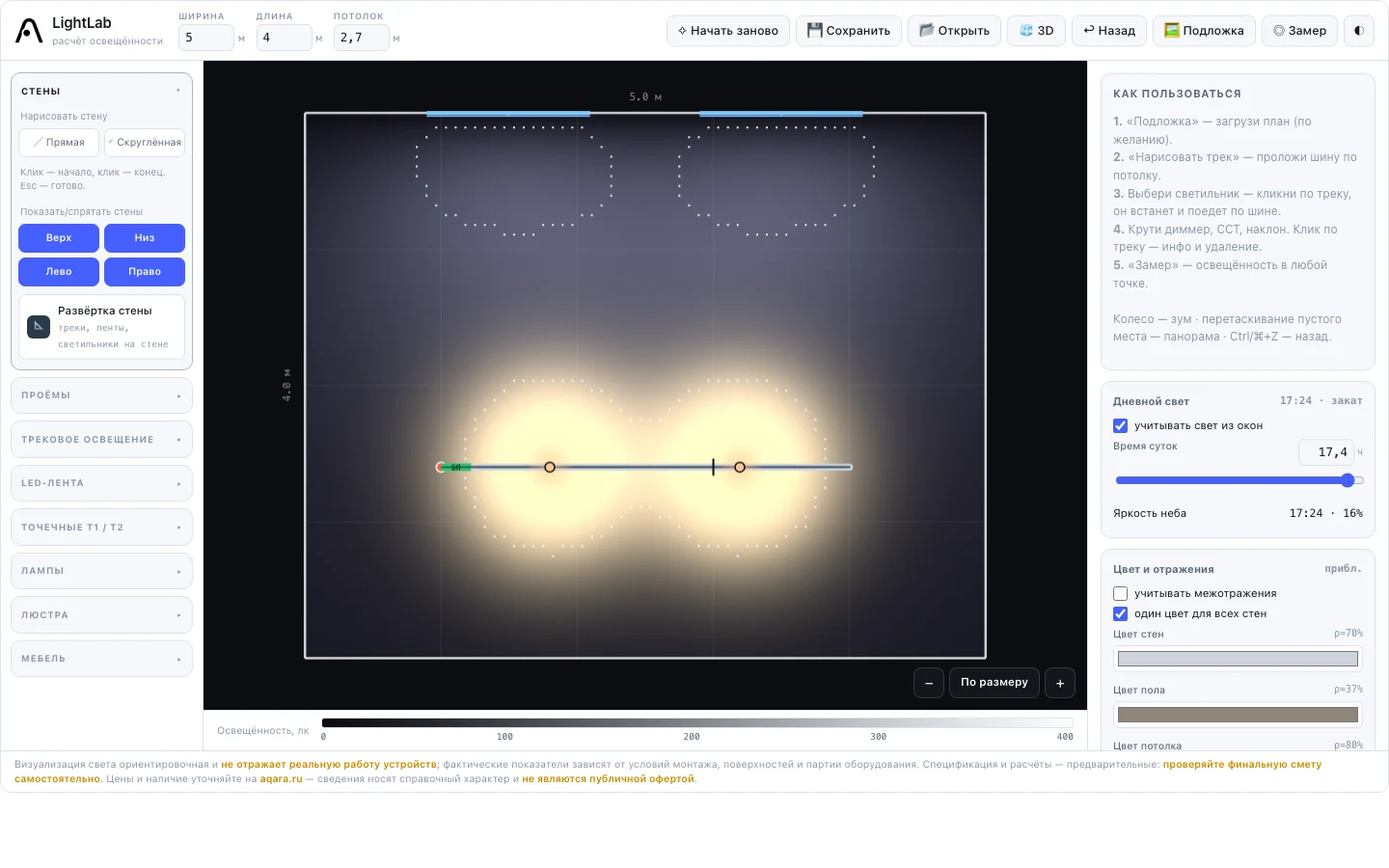Screen dimensions: 1389x868
Task: Open the wall unfolding (Развёртка стены) icon
Action: (39, 326)
